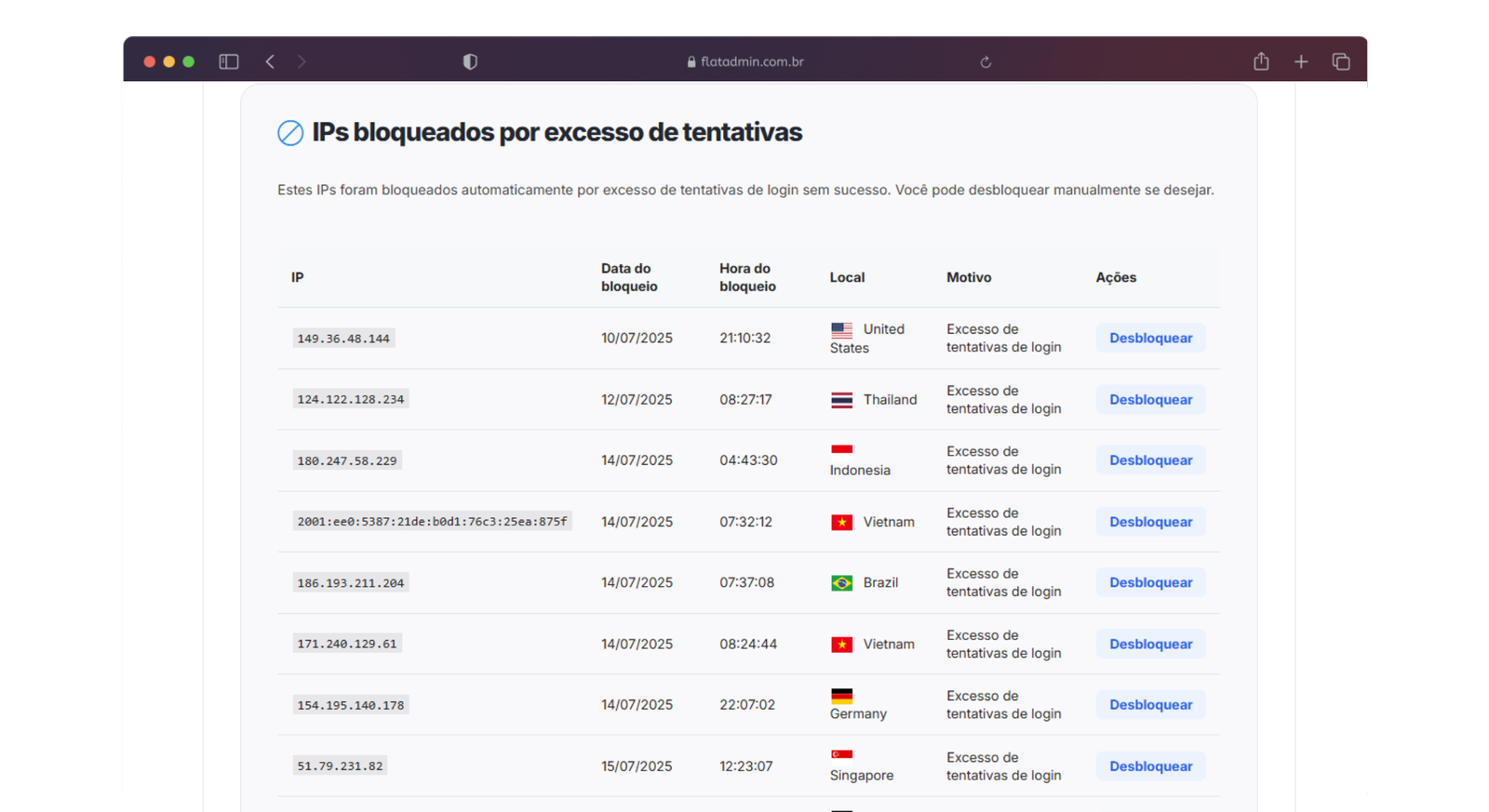Show tab overview icon

click(1341, 61)
